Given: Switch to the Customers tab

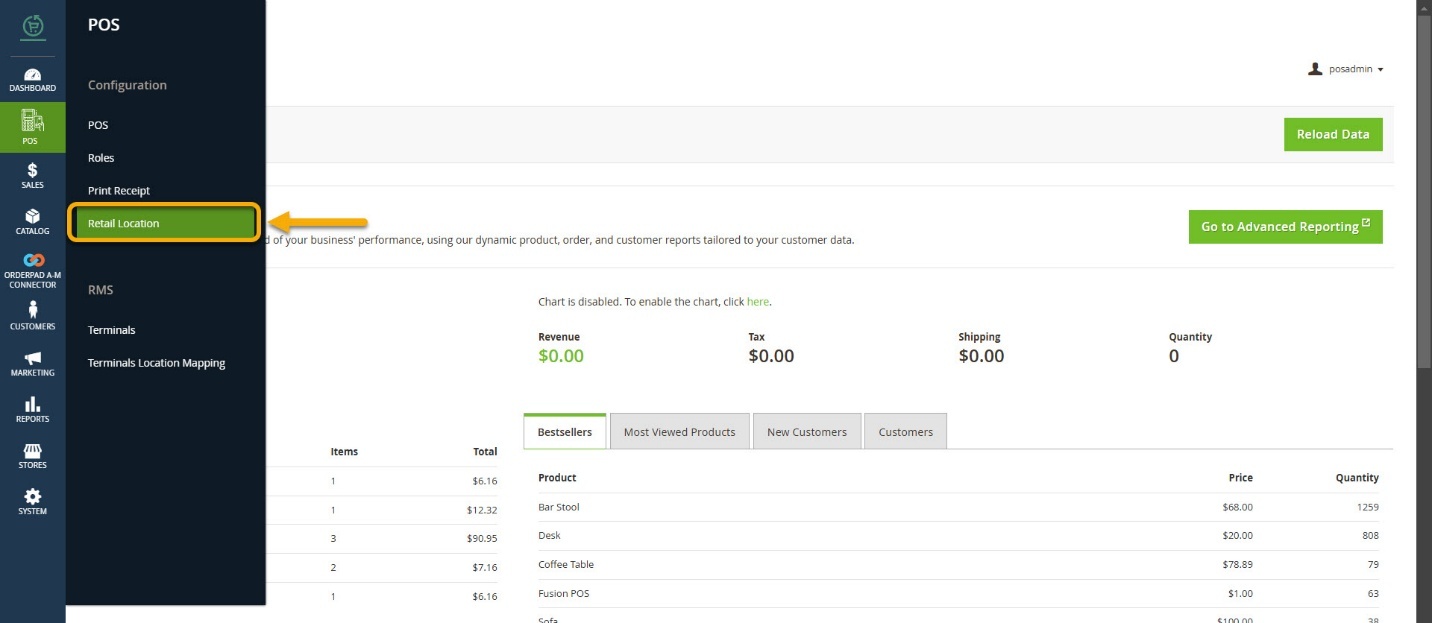Looking at the screenshot, I should coord(906,432).
